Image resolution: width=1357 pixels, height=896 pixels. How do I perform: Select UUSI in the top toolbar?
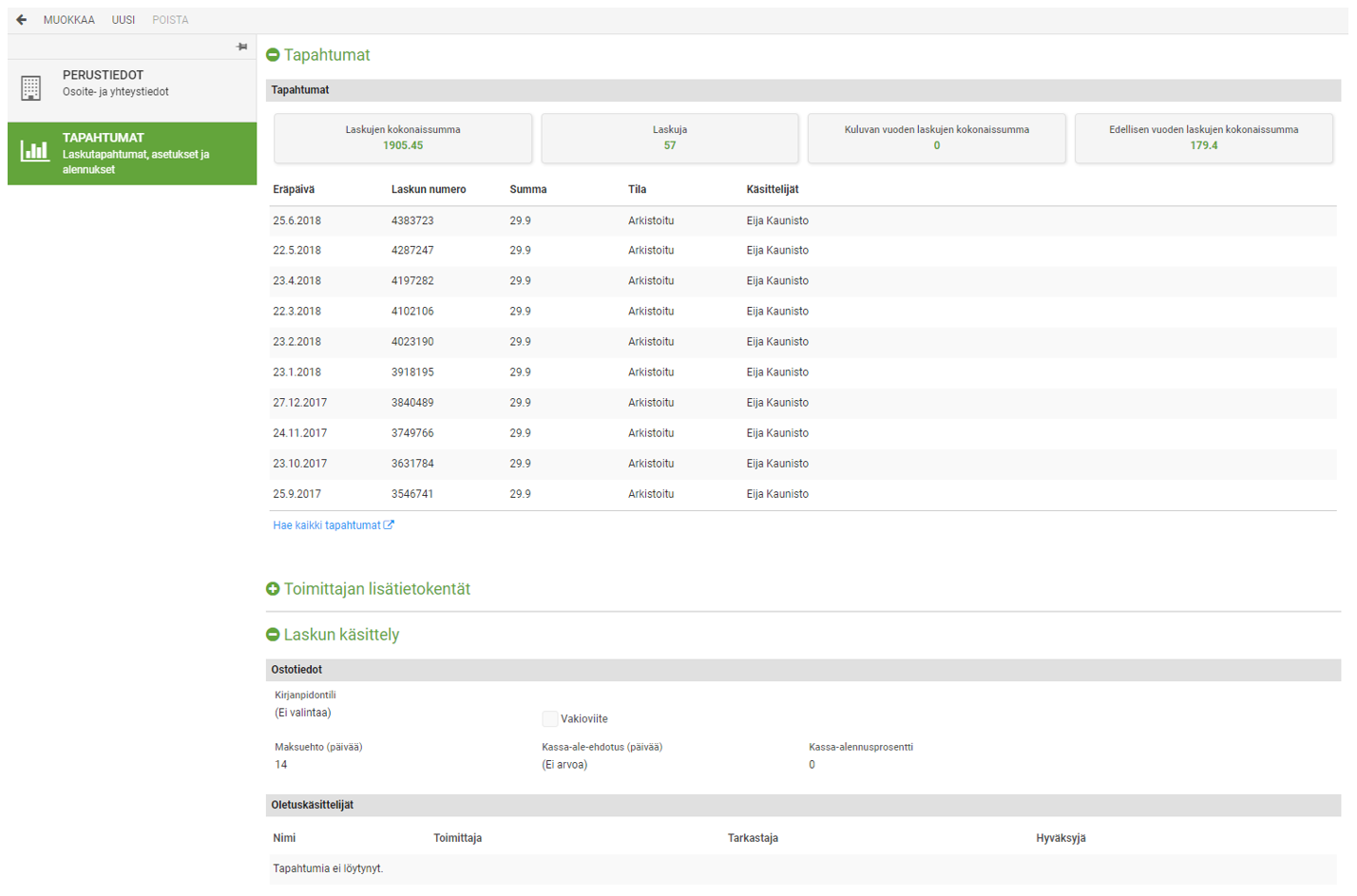124,20
